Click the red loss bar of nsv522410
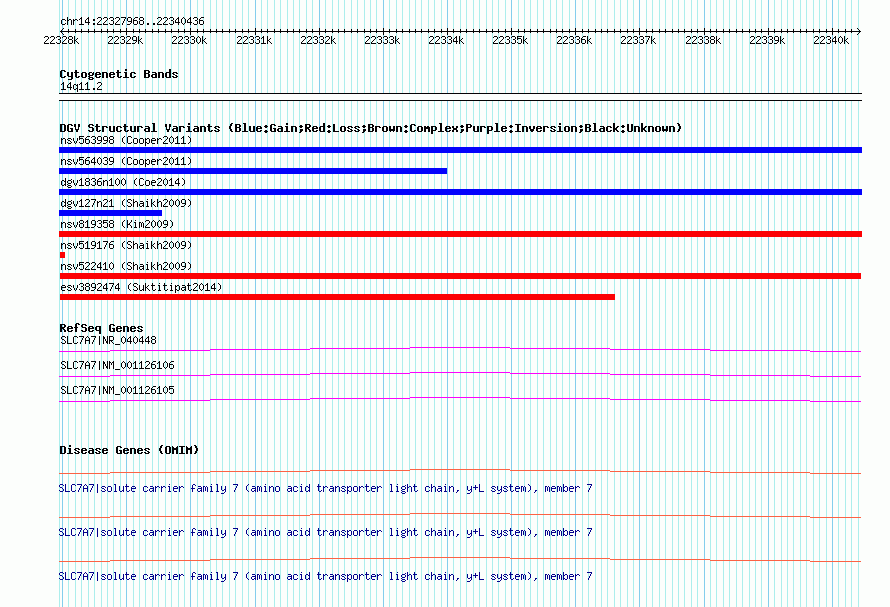Screen dimensions: 890x607 click(x=460, y=276)
